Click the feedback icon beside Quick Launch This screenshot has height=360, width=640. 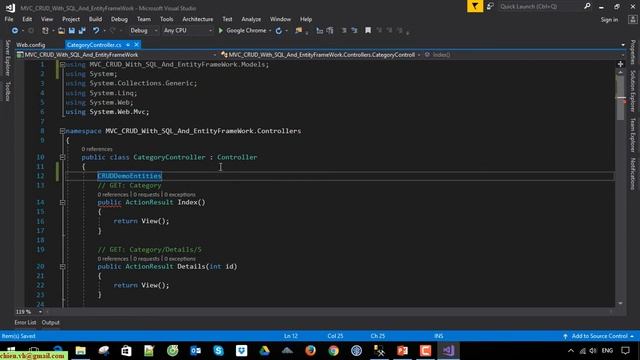click(x=490, y=6)
